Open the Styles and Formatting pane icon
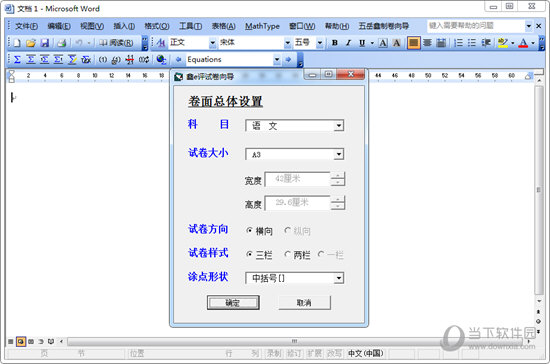The height and width of the screenshot is (364, 550). [x=161, y=43]
